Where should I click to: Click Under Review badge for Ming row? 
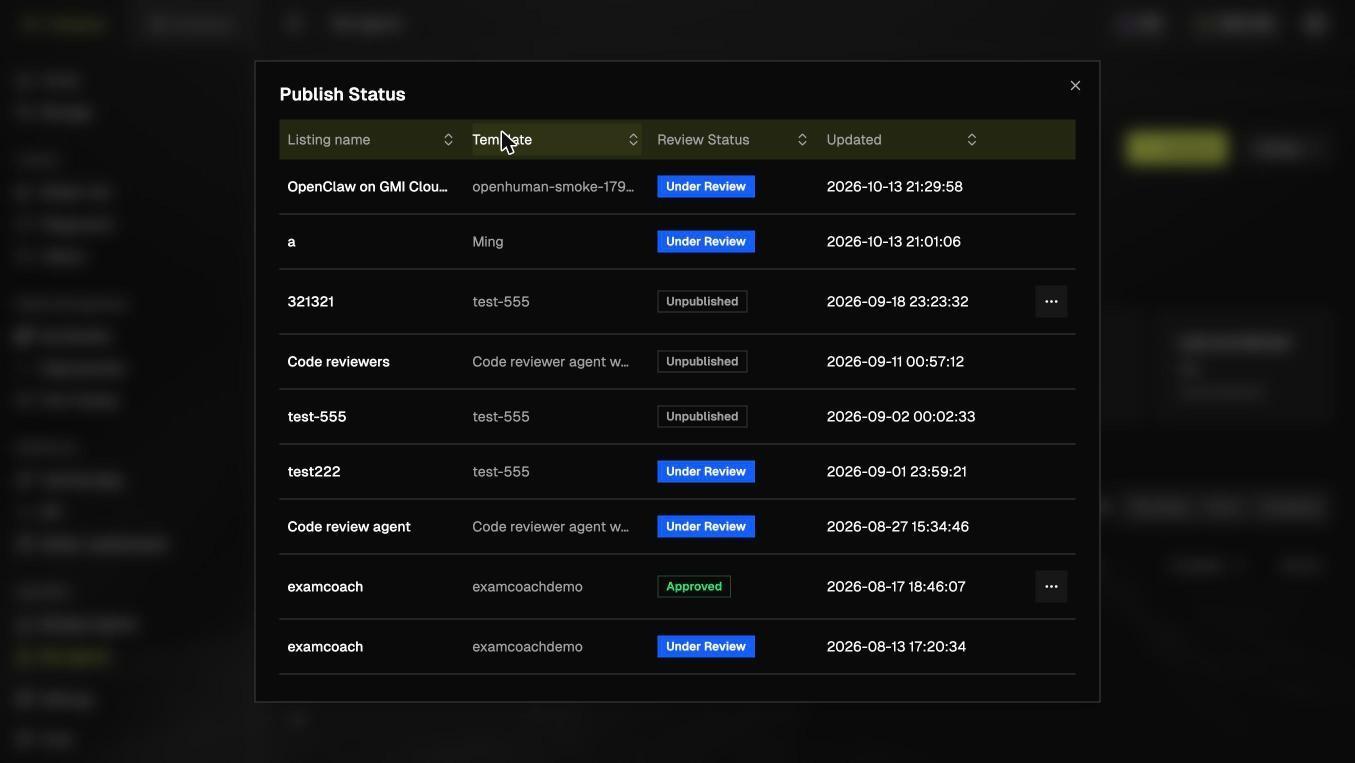(x=706, y=242)
